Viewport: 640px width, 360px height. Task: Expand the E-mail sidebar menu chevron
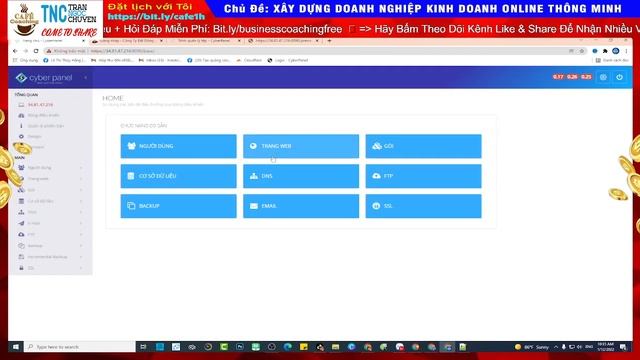[x=81, y=223]
